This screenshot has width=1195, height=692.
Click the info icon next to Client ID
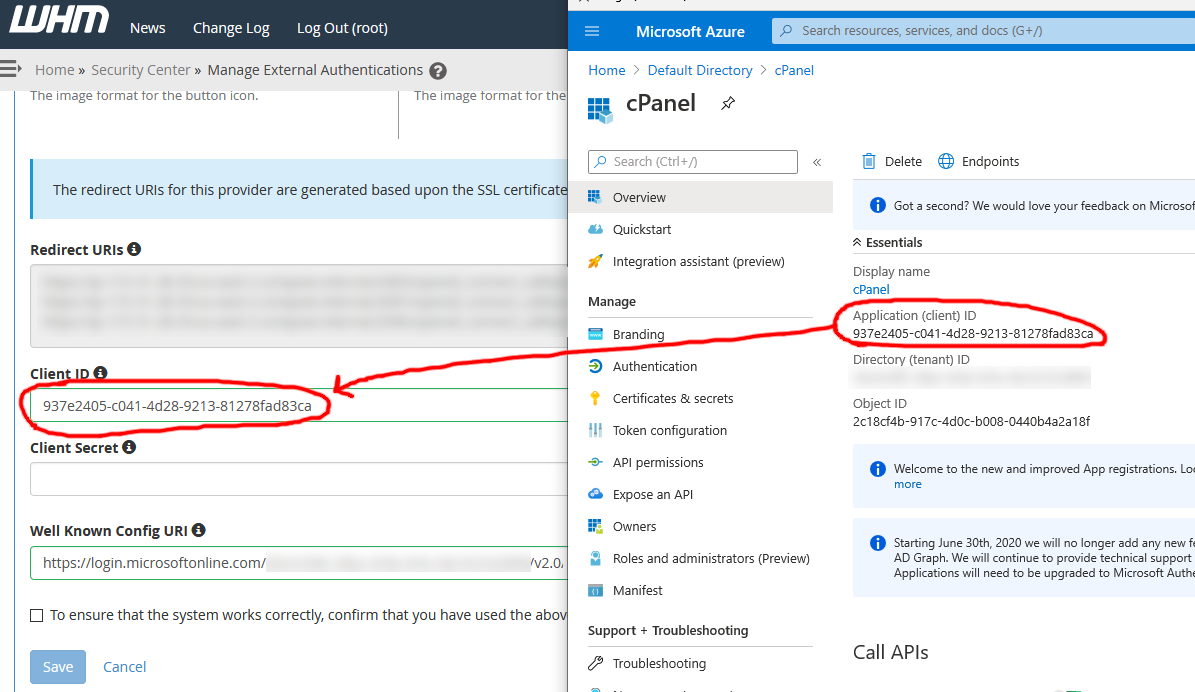click(x=99, y=373)
